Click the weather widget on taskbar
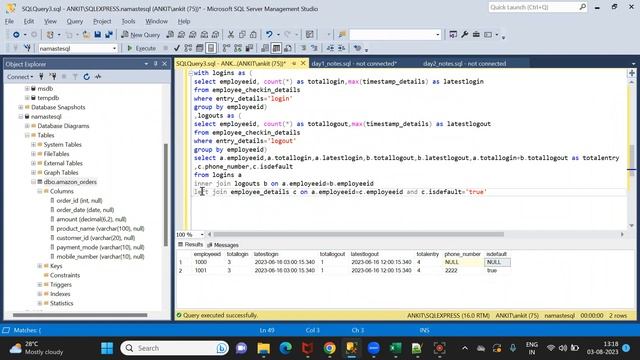This screenshot has width=640, height=360. click(36, 348)
